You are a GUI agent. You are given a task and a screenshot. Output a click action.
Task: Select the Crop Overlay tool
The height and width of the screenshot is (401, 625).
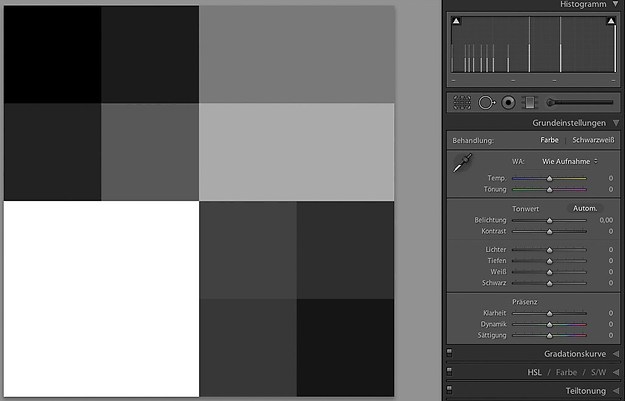coord(462,102)
